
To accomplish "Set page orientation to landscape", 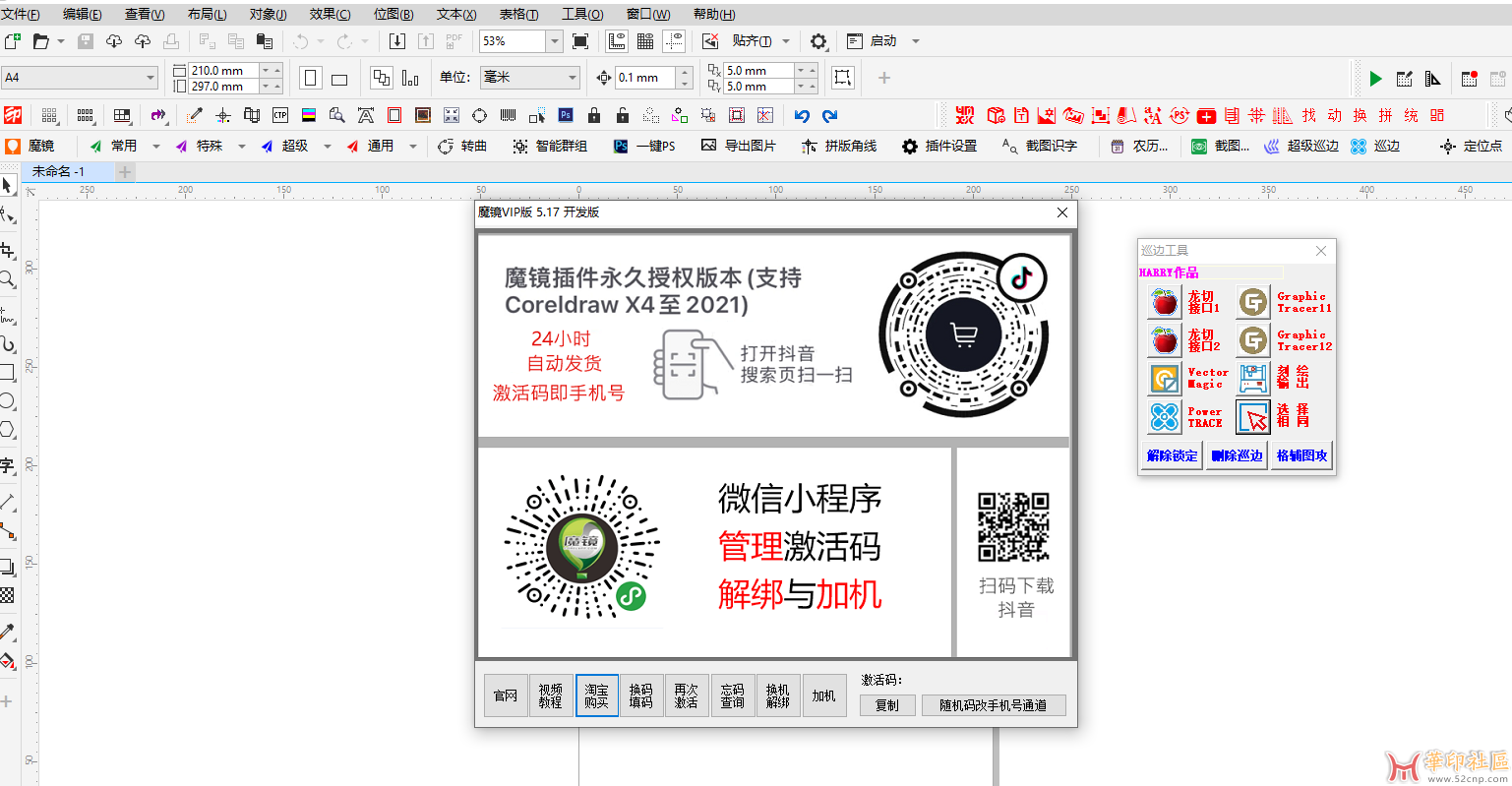I will click(x=339, y=79).
